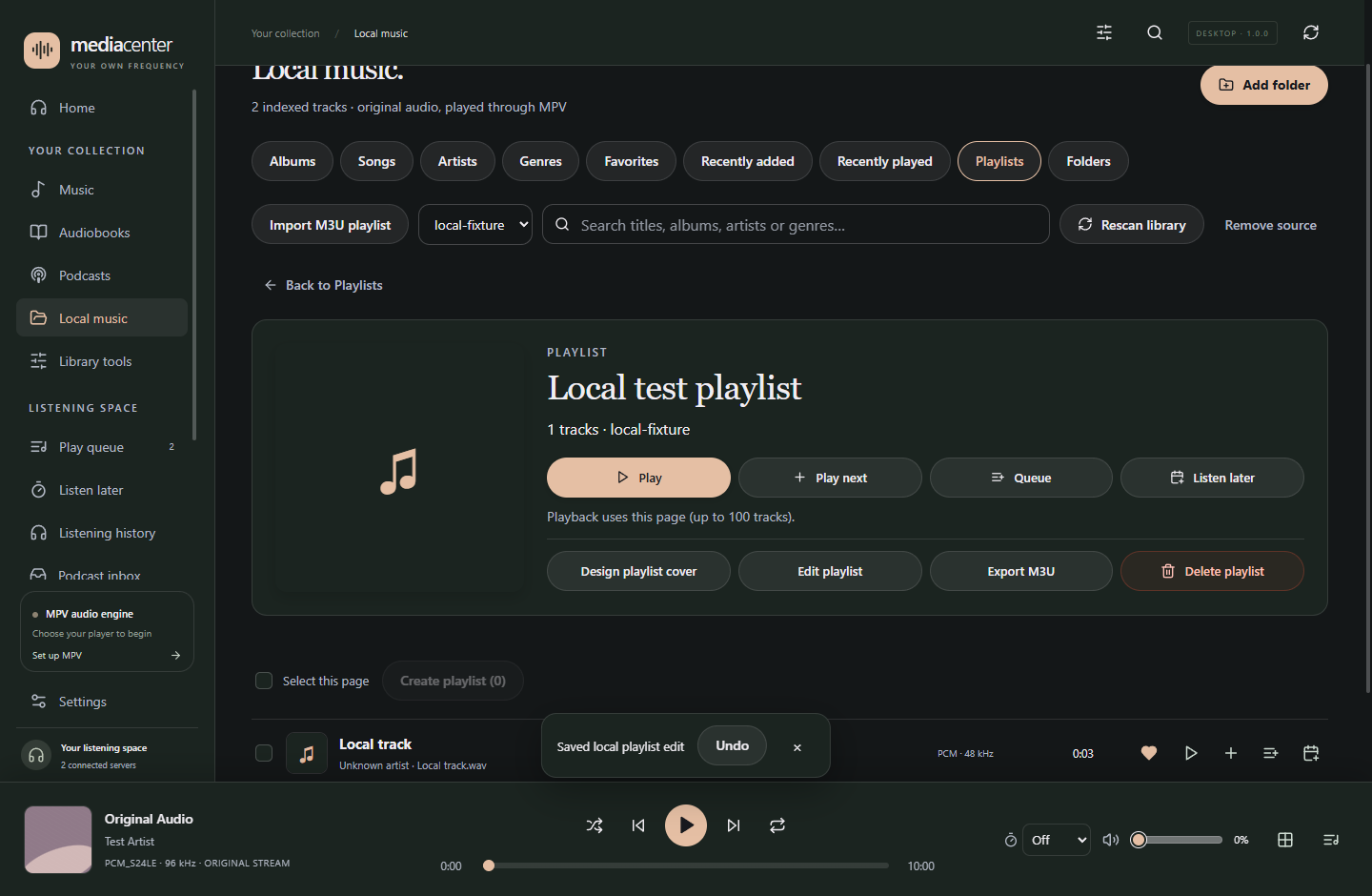Open Music in the sidebar

point(102,190)
